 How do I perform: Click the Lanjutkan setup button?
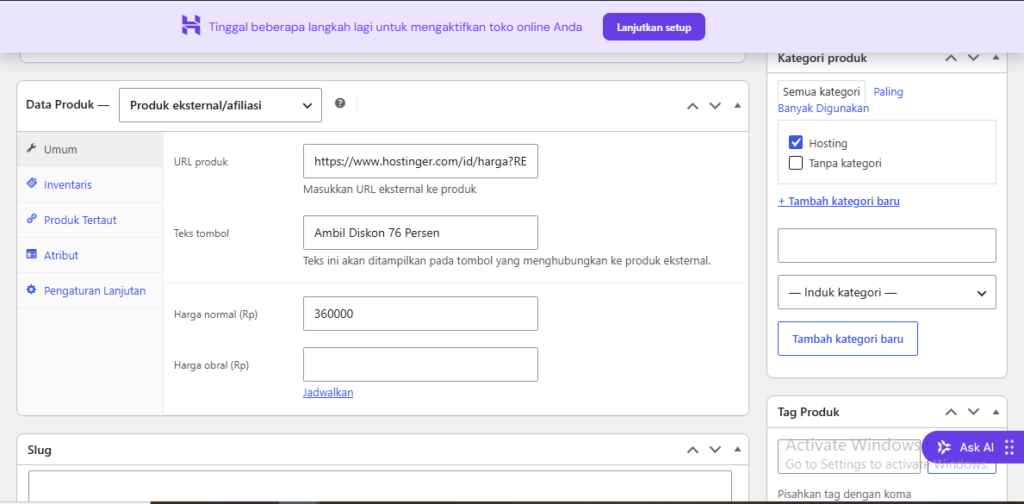pos(654,27)
